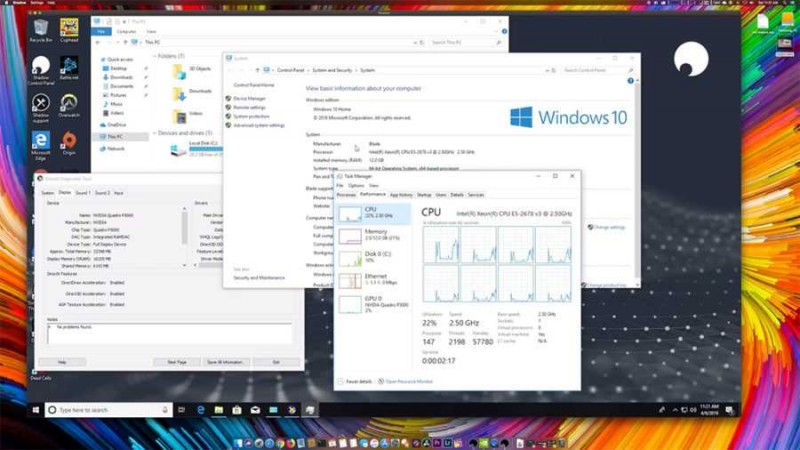This screenshot has height=450, width=800.
Task: Select Memory in Task Manager performance list
Action: pos(373,235)
